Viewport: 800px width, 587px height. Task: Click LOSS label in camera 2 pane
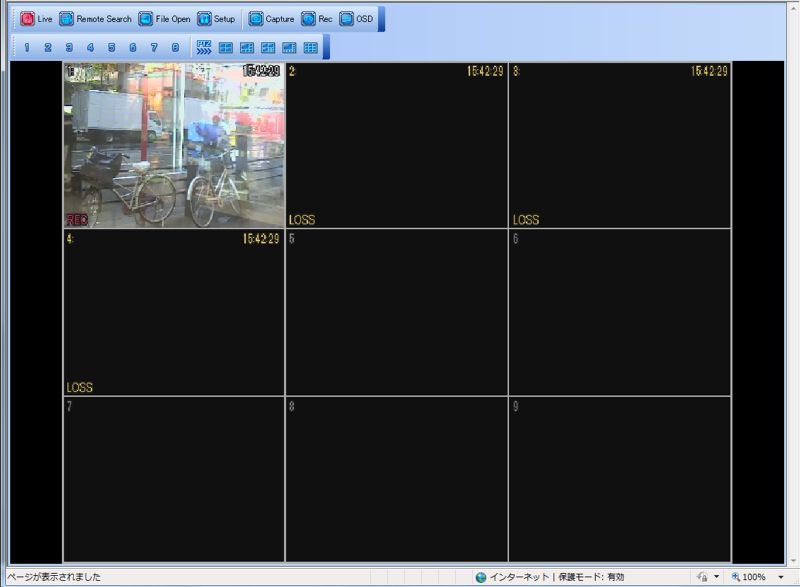click(x=302, y=220)
